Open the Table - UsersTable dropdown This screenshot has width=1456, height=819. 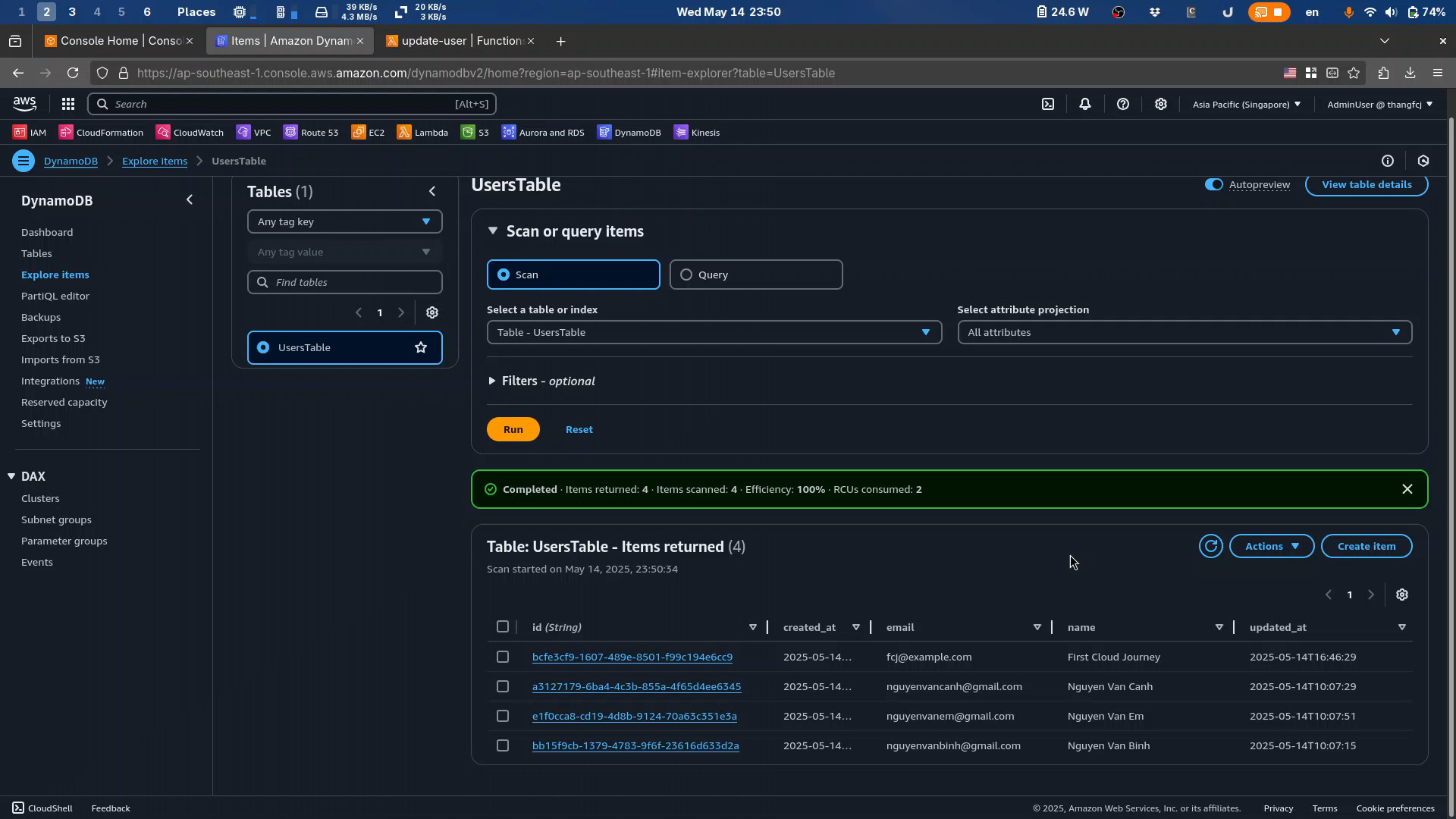714,332
